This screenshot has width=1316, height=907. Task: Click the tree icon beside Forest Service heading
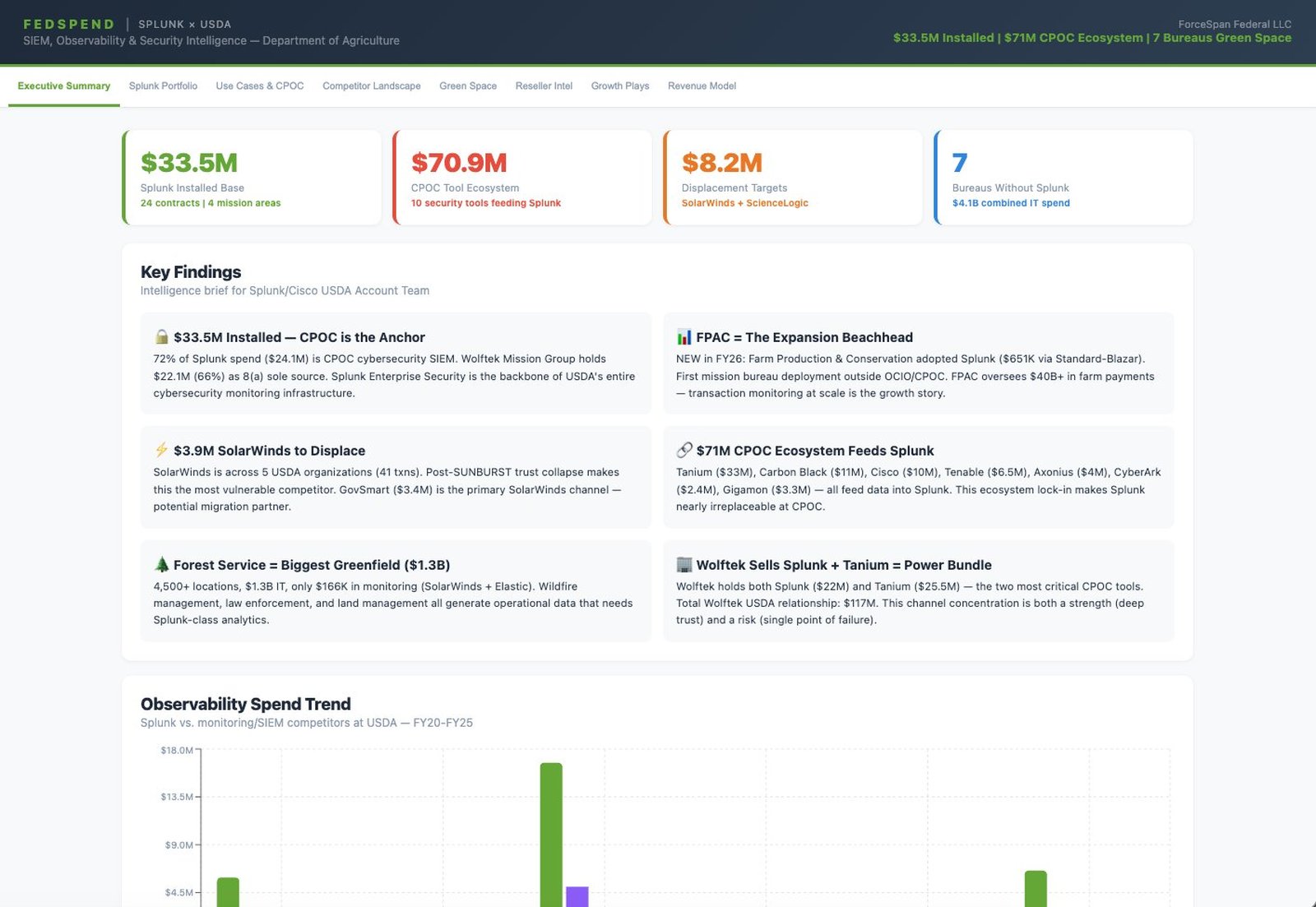(162, 565)
